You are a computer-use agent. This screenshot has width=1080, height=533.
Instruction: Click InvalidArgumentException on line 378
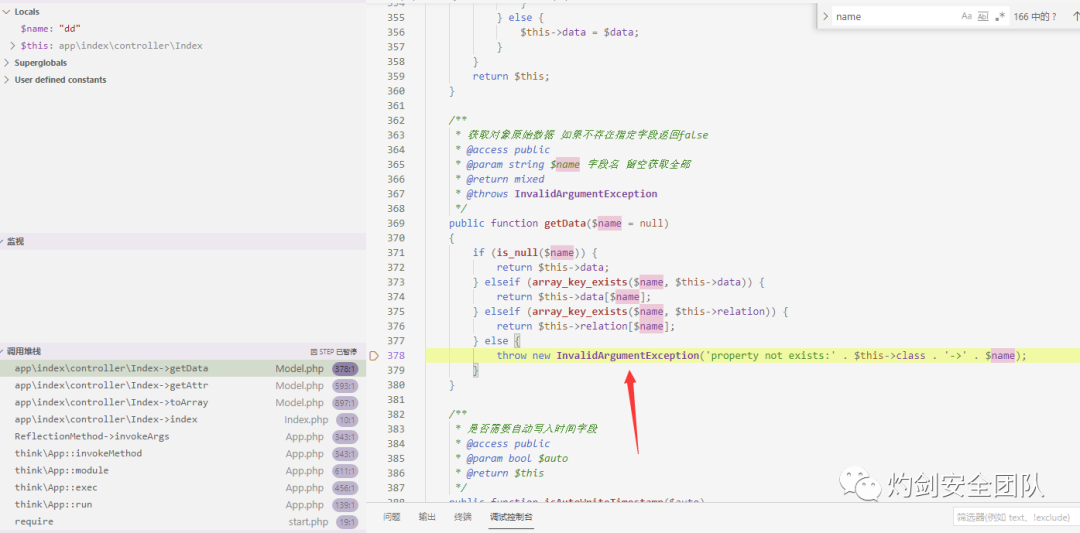pyautogui.click(x=627, y=355)
